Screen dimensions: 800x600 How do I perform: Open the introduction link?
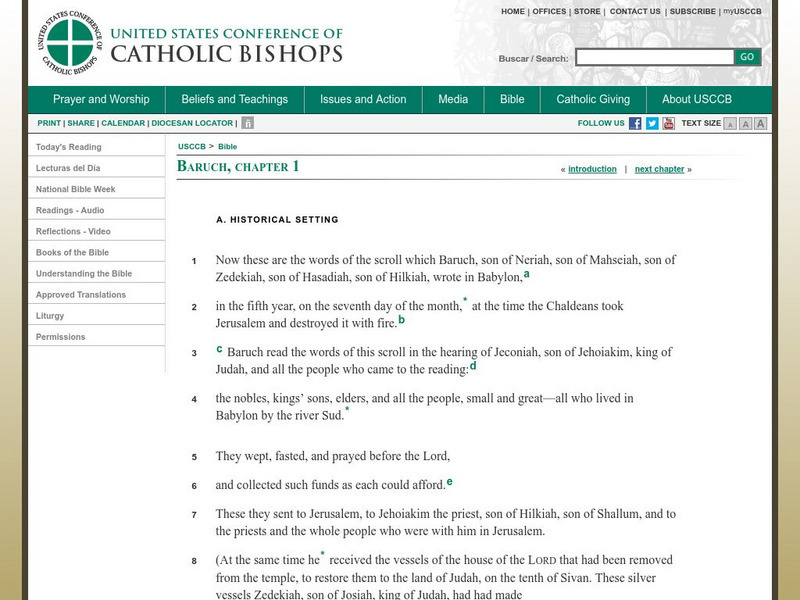click(594, 168)
